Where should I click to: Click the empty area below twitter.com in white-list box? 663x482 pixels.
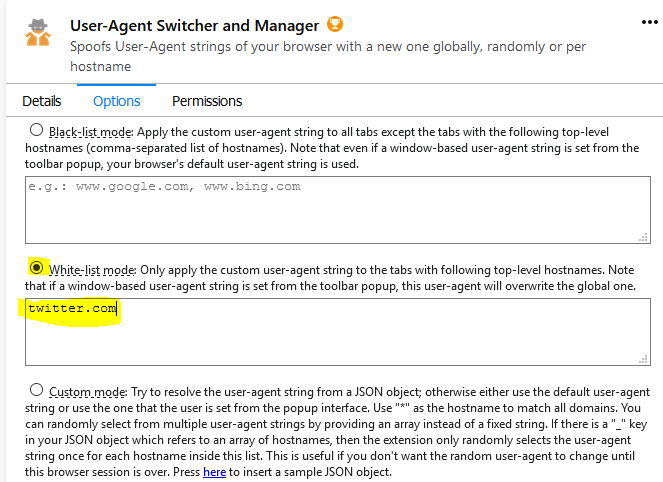coord(337,342)
